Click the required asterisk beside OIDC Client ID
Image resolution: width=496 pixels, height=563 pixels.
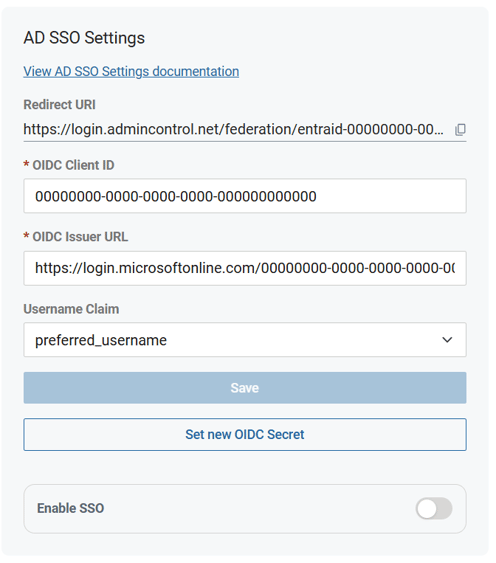[x=26, y=164]
